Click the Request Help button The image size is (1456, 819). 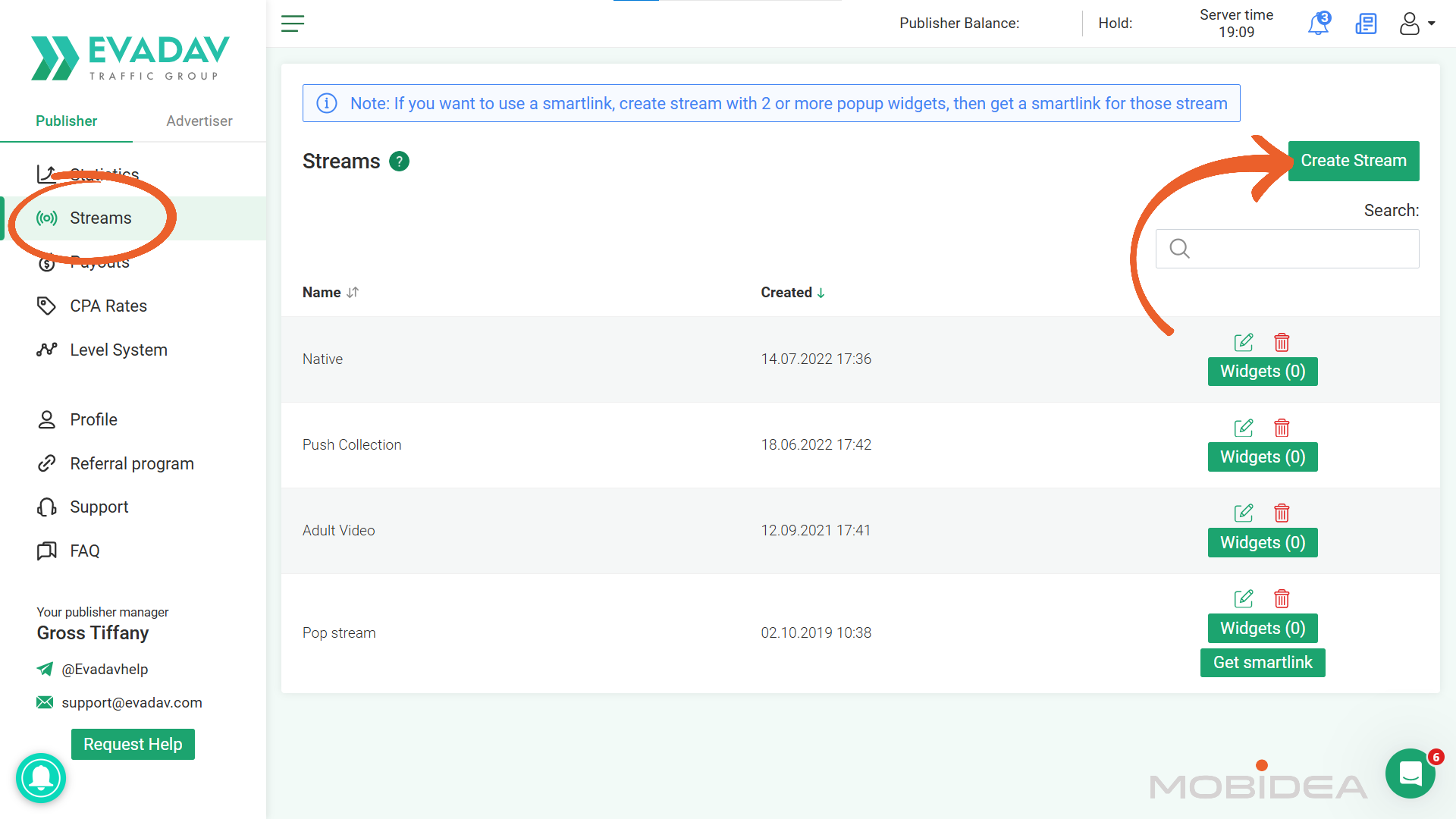[x=133, y=745]
